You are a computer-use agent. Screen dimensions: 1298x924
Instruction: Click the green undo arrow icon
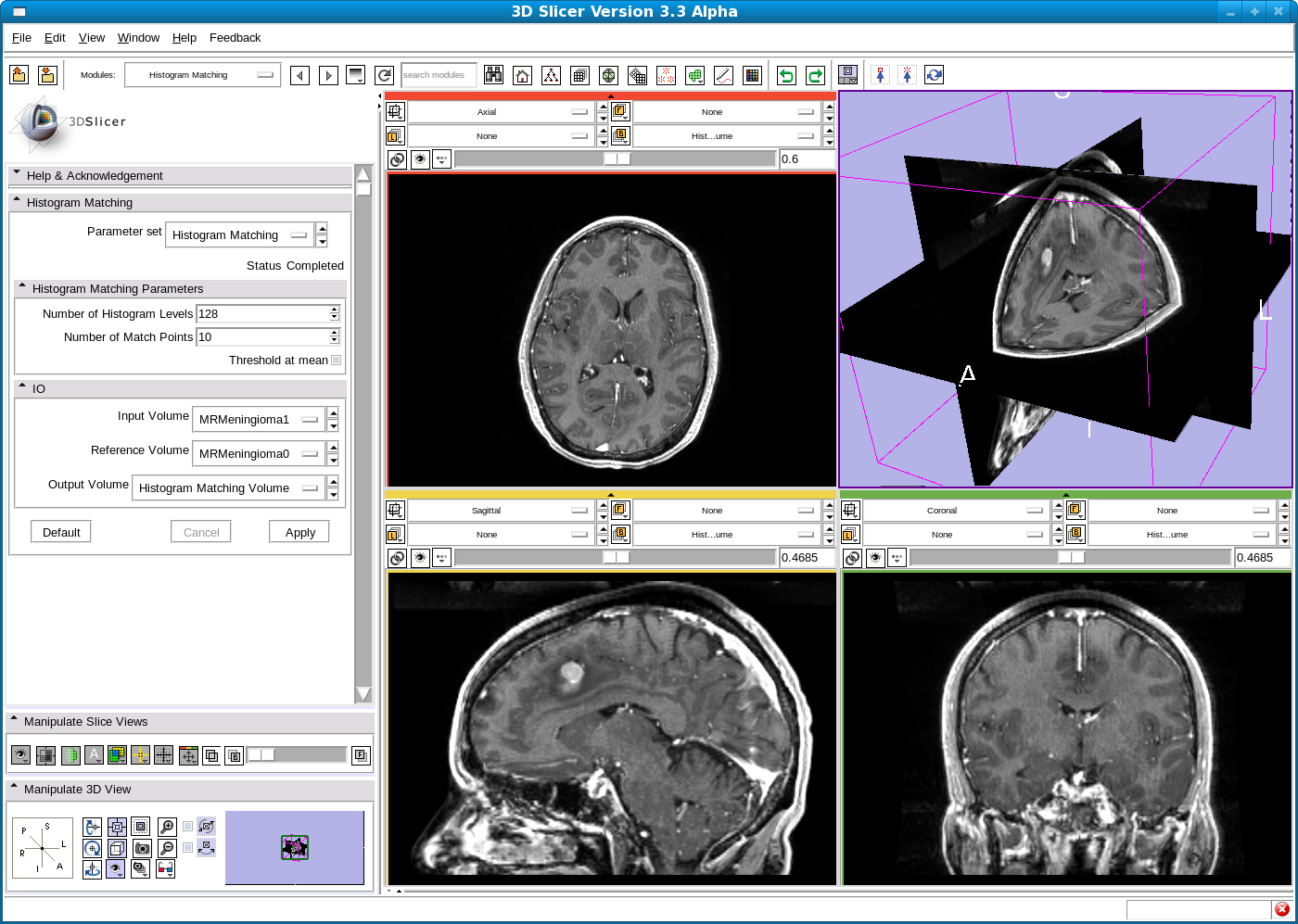786,76
